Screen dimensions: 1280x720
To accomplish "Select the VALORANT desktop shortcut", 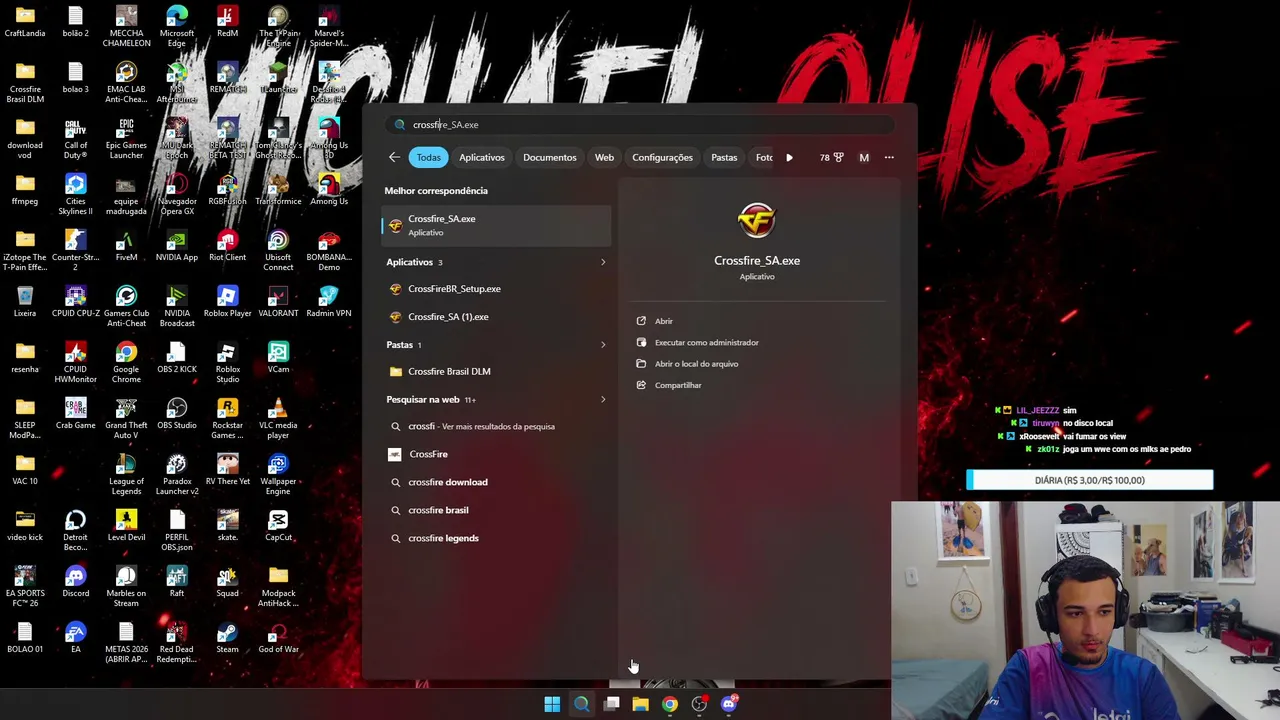I will pos(278,302).
